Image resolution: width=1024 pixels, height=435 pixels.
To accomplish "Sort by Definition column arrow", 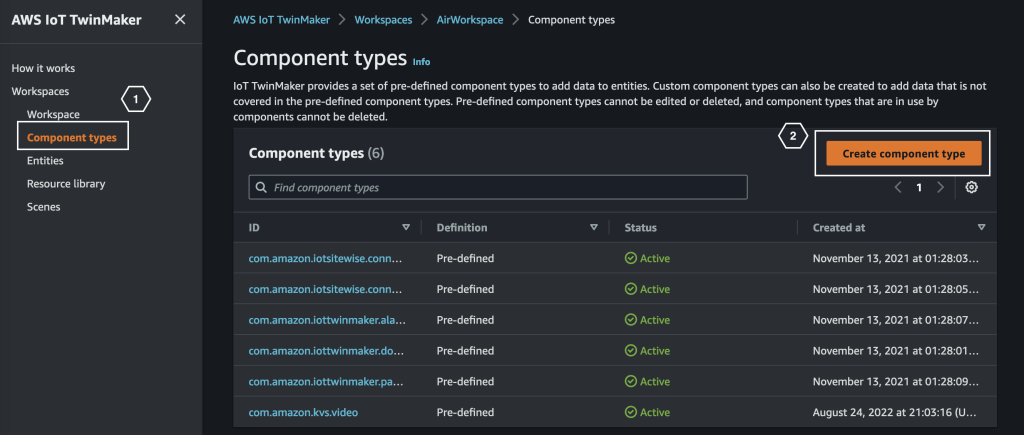I will click(594, 228).
